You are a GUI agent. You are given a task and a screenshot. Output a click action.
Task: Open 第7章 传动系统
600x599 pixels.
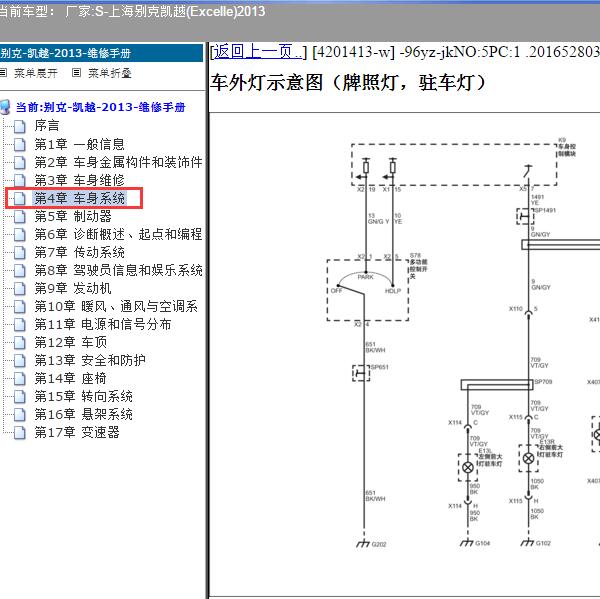[80, 252]
